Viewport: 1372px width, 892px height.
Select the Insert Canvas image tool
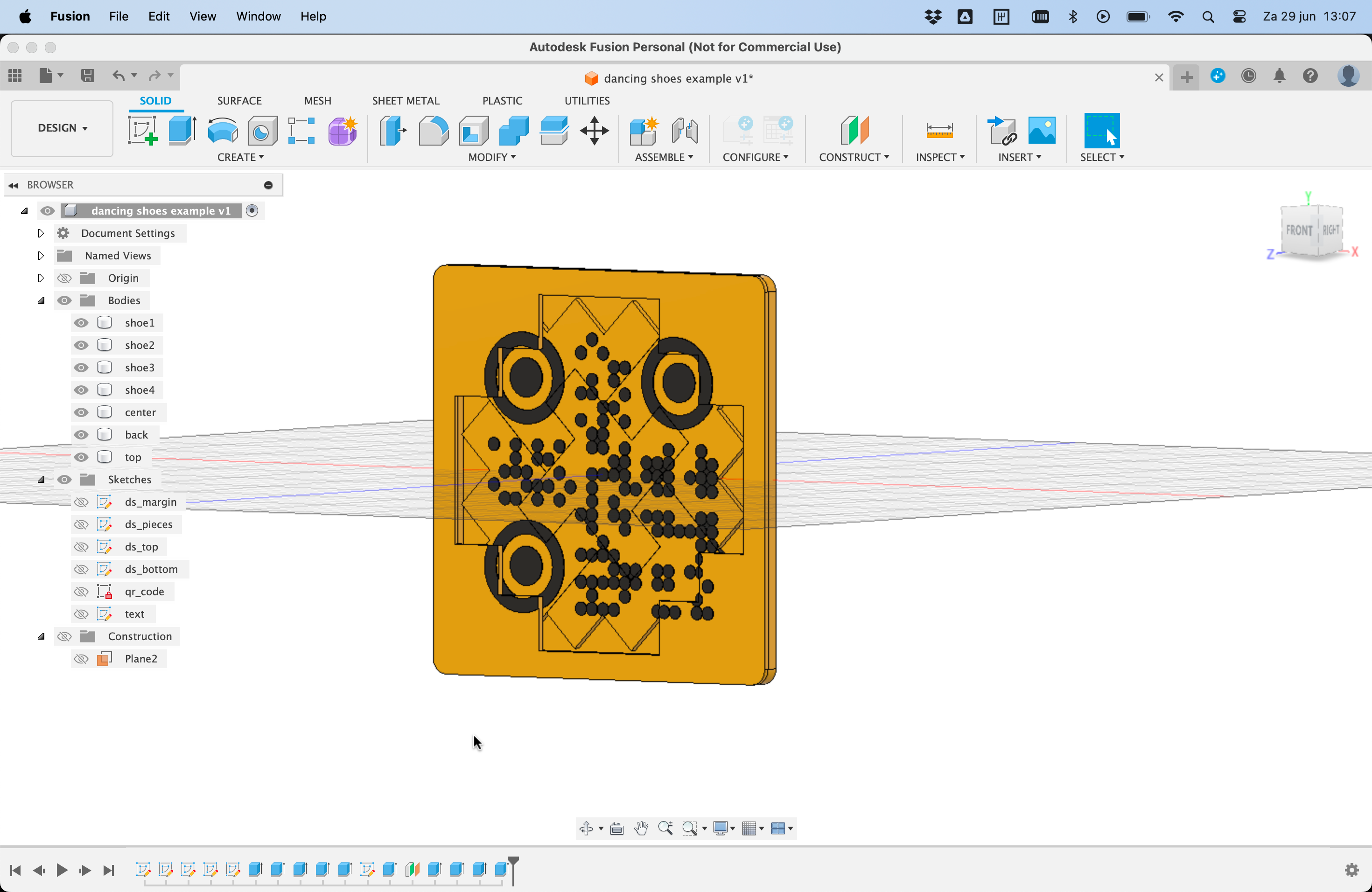coord(1042,130)
